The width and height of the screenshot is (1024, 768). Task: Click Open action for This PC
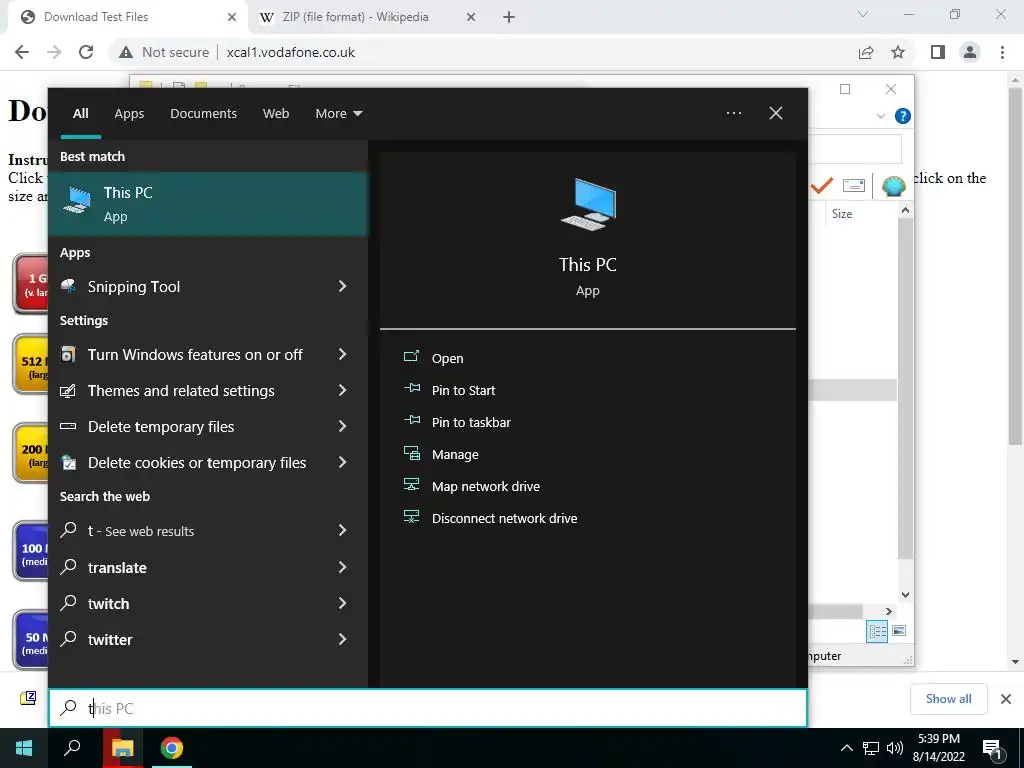click(447, 358)
